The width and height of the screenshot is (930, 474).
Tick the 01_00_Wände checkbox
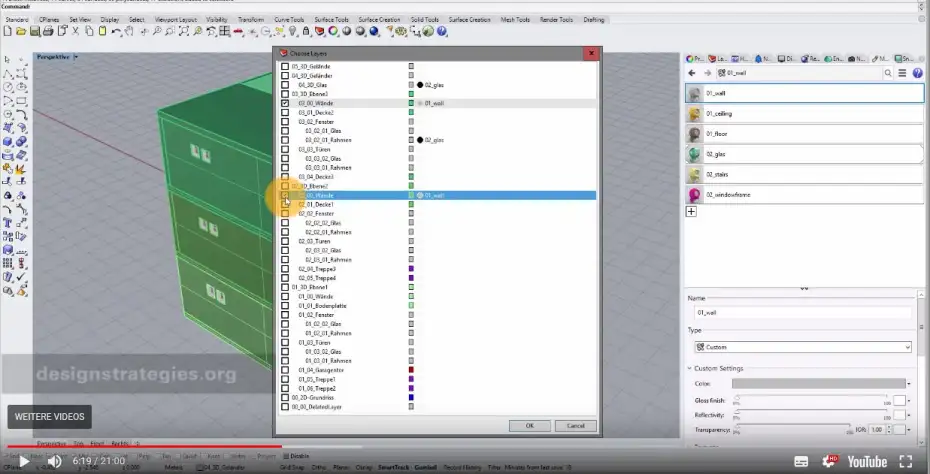tap(285, 297)
